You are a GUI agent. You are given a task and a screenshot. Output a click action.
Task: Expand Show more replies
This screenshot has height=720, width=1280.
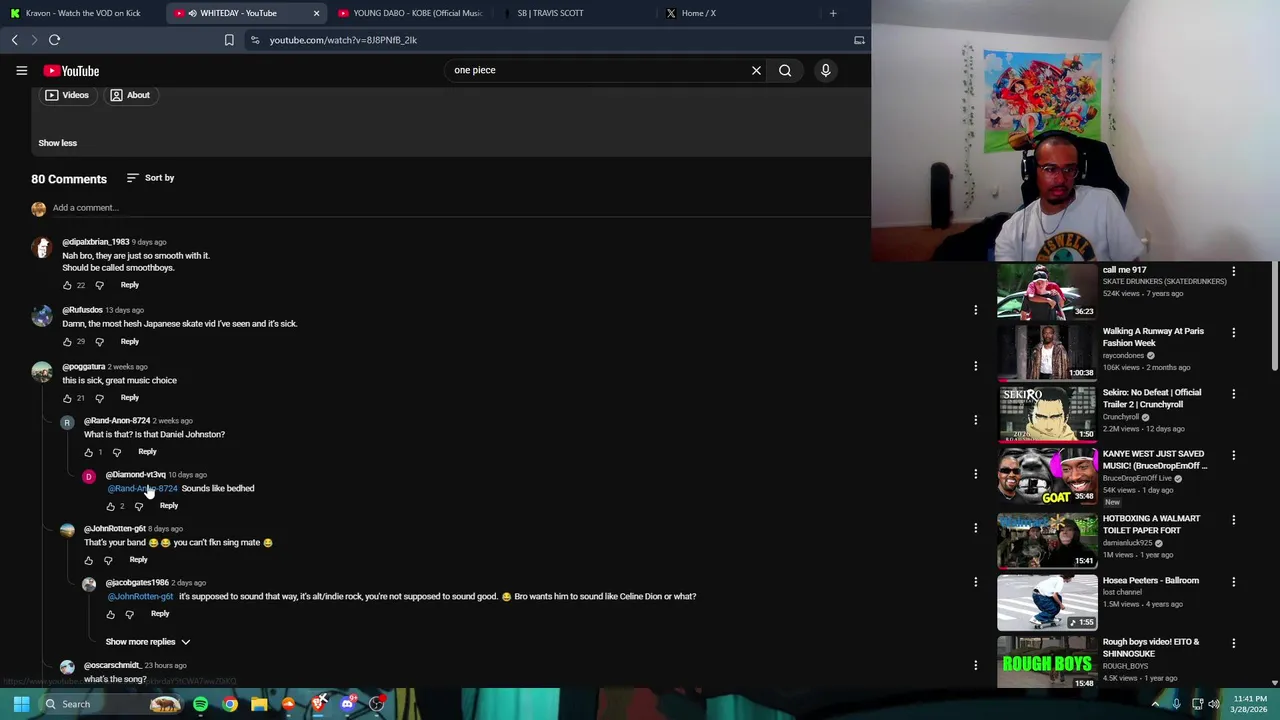[148, 642]
